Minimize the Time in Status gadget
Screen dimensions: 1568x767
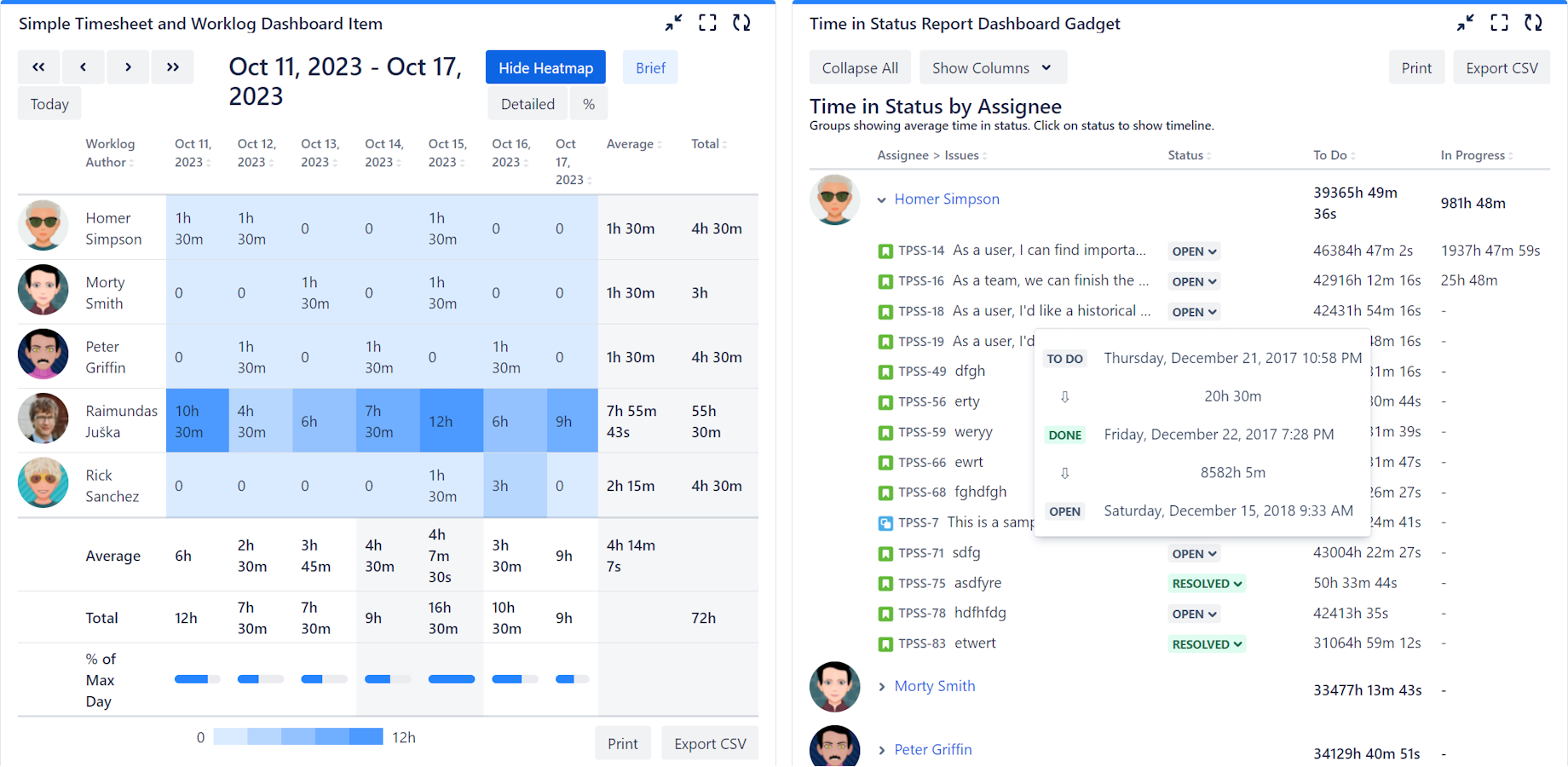tap(1465, 23)
